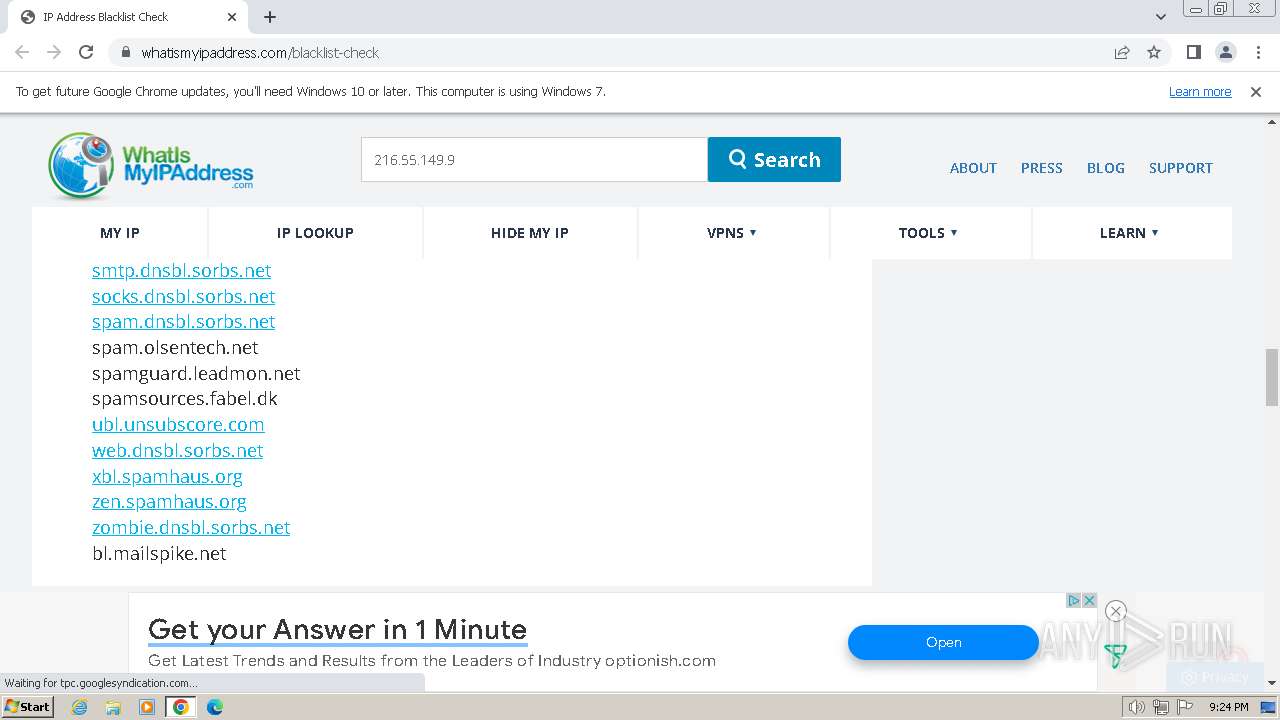The image size is (1280, 720).
Task: Open a new tab with plus button
Action: point(270,17)
